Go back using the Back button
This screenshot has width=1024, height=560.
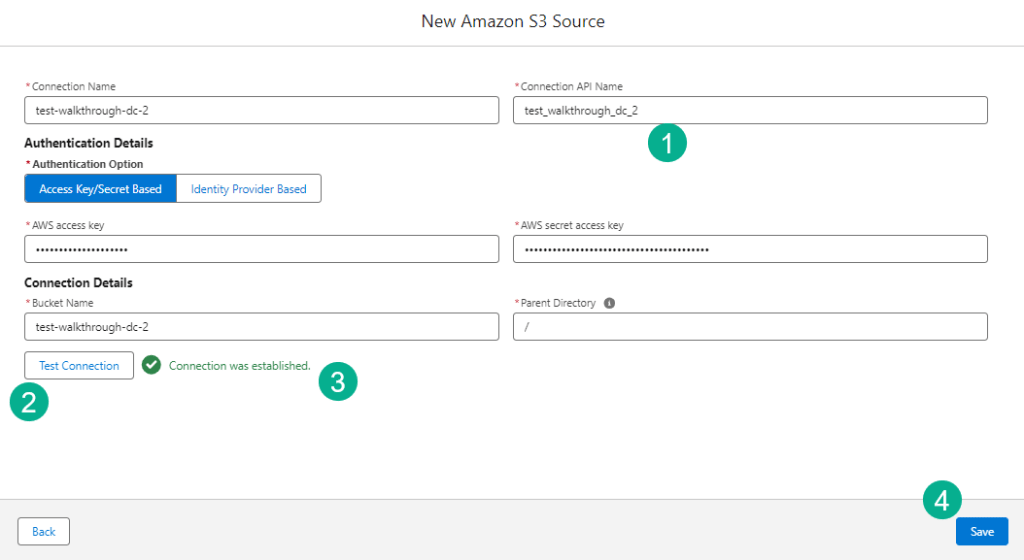click(44, 531)
